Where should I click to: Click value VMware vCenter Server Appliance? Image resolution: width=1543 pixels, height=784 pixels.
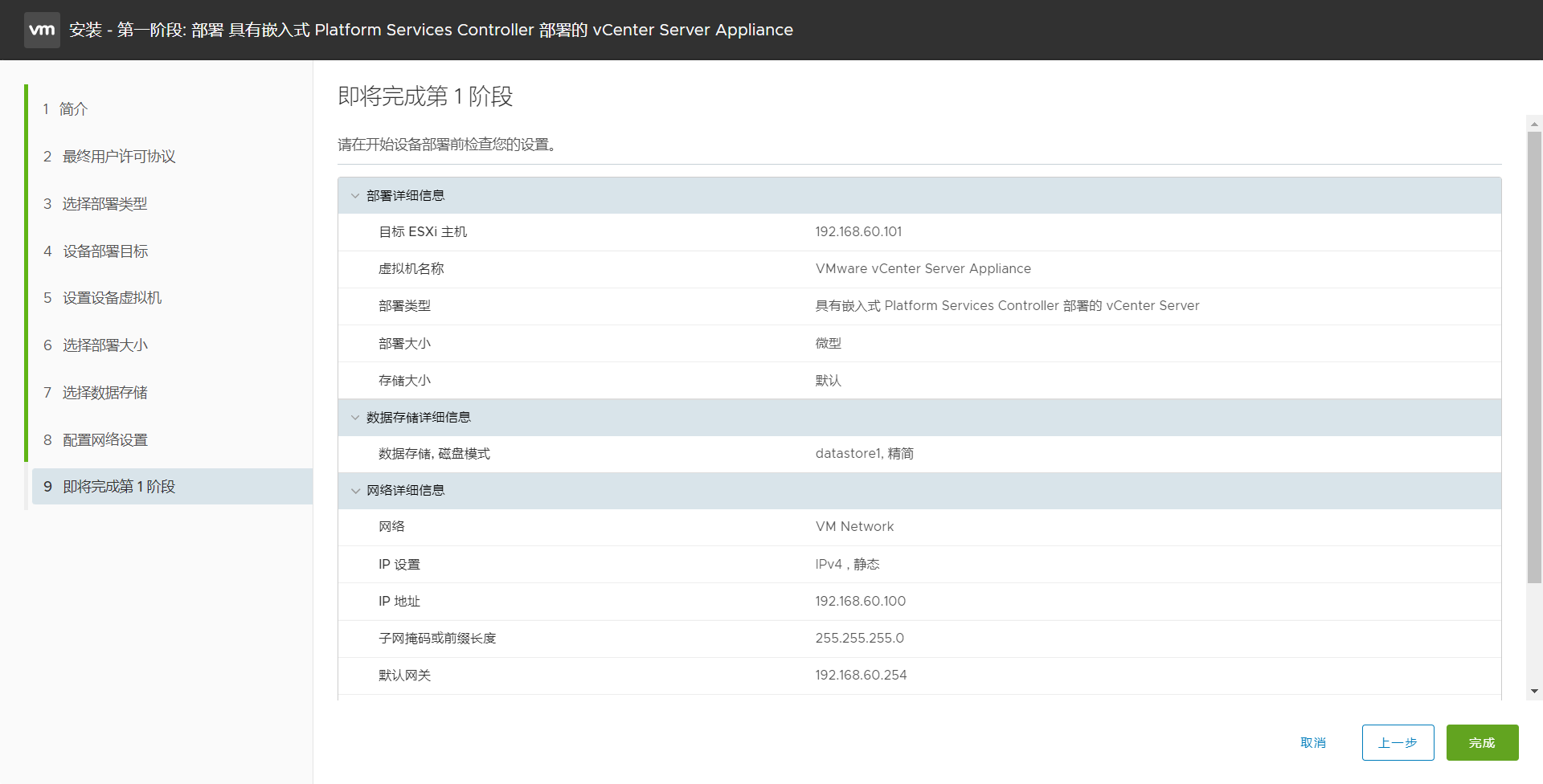coord(923,268)
